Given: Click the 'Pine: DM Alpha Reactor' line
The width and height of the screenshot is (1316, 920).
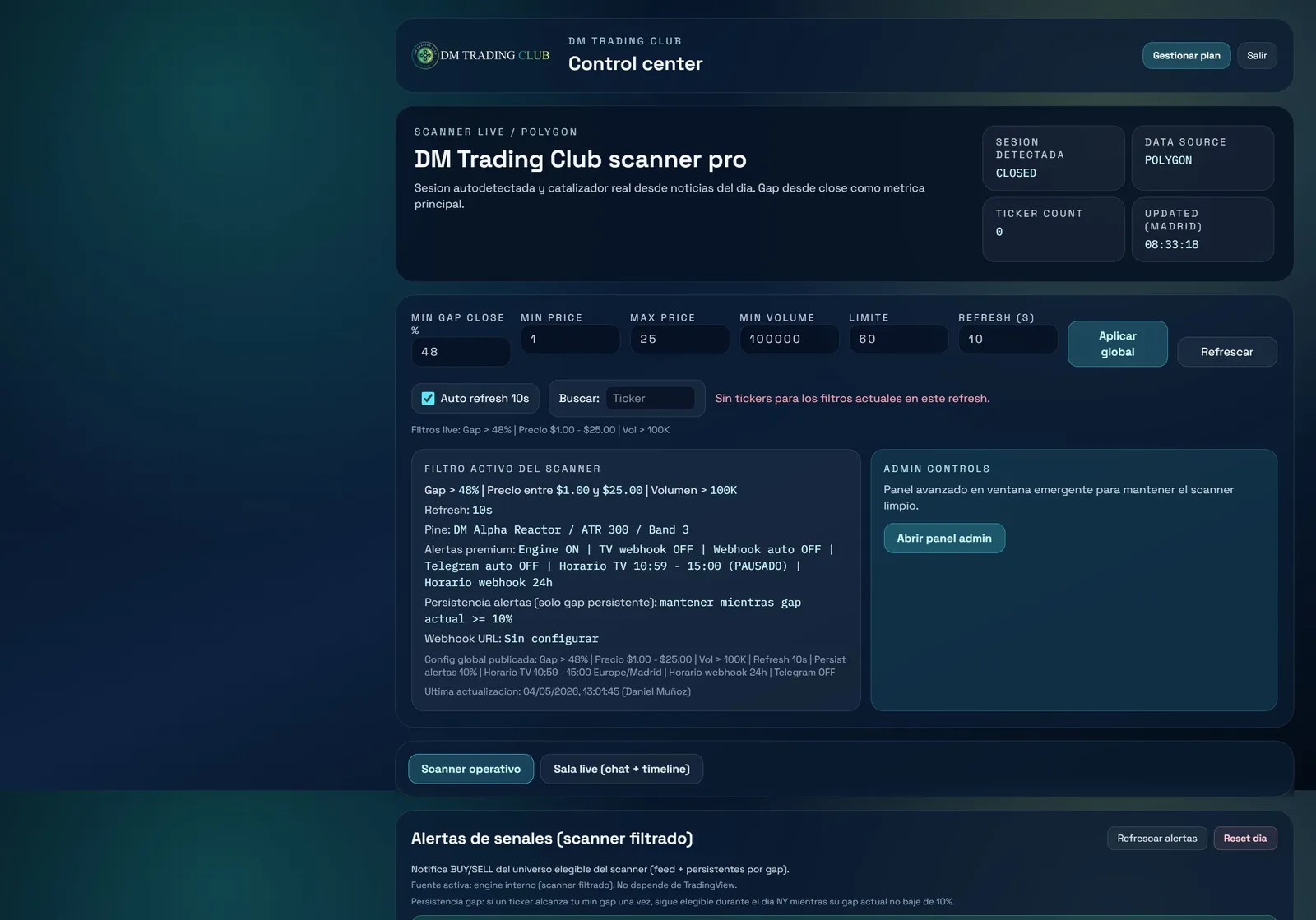Looking at the screenshot, I should tap(557, 529).
